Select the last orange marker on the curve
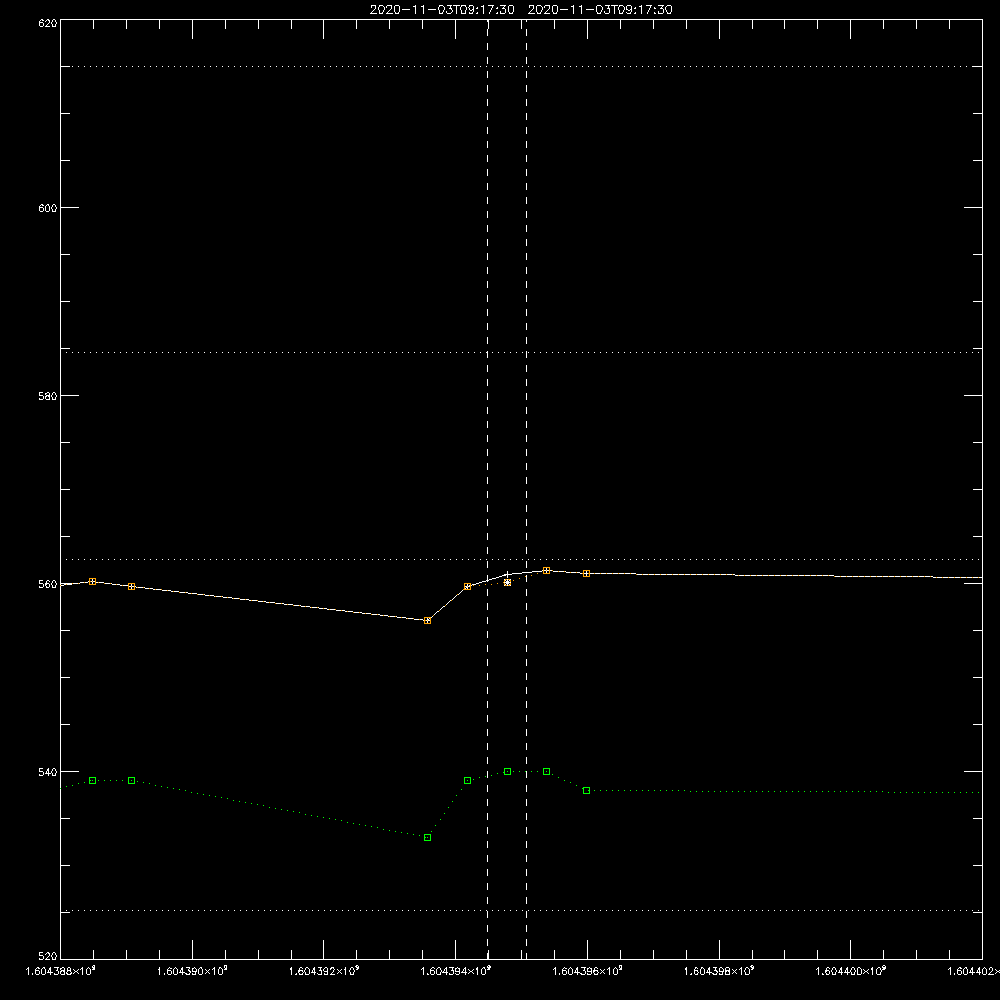The width and height of the screenshot is (1000, 1000). pyautogui.click(x=587, y=573)
